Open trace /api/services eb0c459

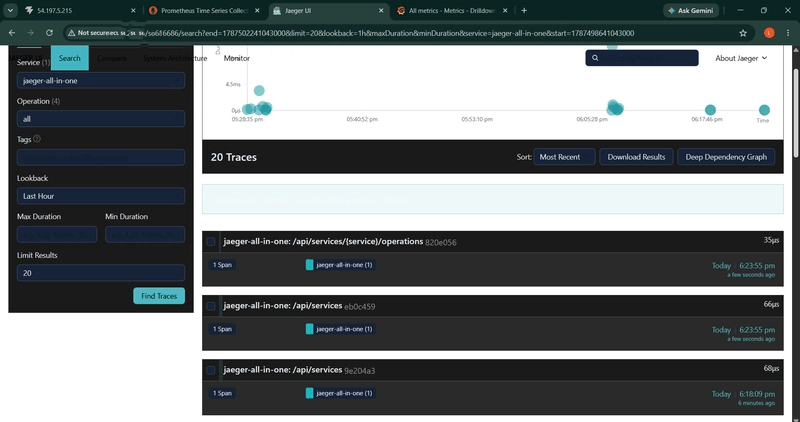[299, 306]
